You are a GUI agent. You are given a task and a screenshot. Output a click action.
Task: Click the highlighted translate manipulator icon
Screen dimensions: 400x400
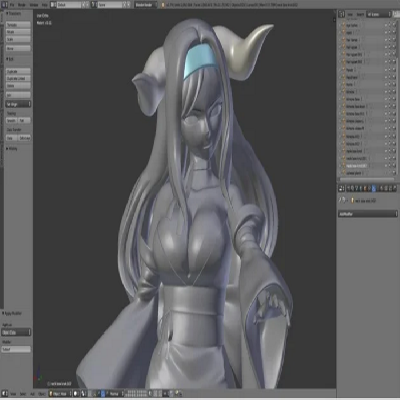pyautogui.click(x=103, y=394)
